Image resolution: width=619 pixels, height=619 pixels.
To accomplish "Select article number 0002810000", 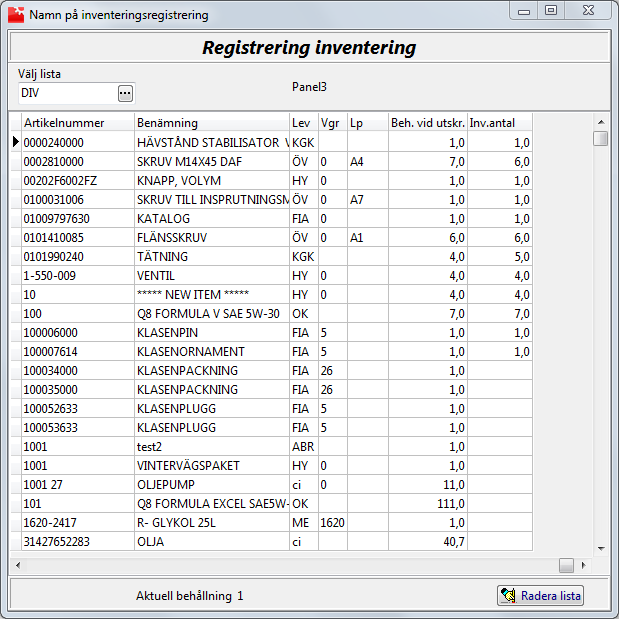I will [x=78, y=161].
